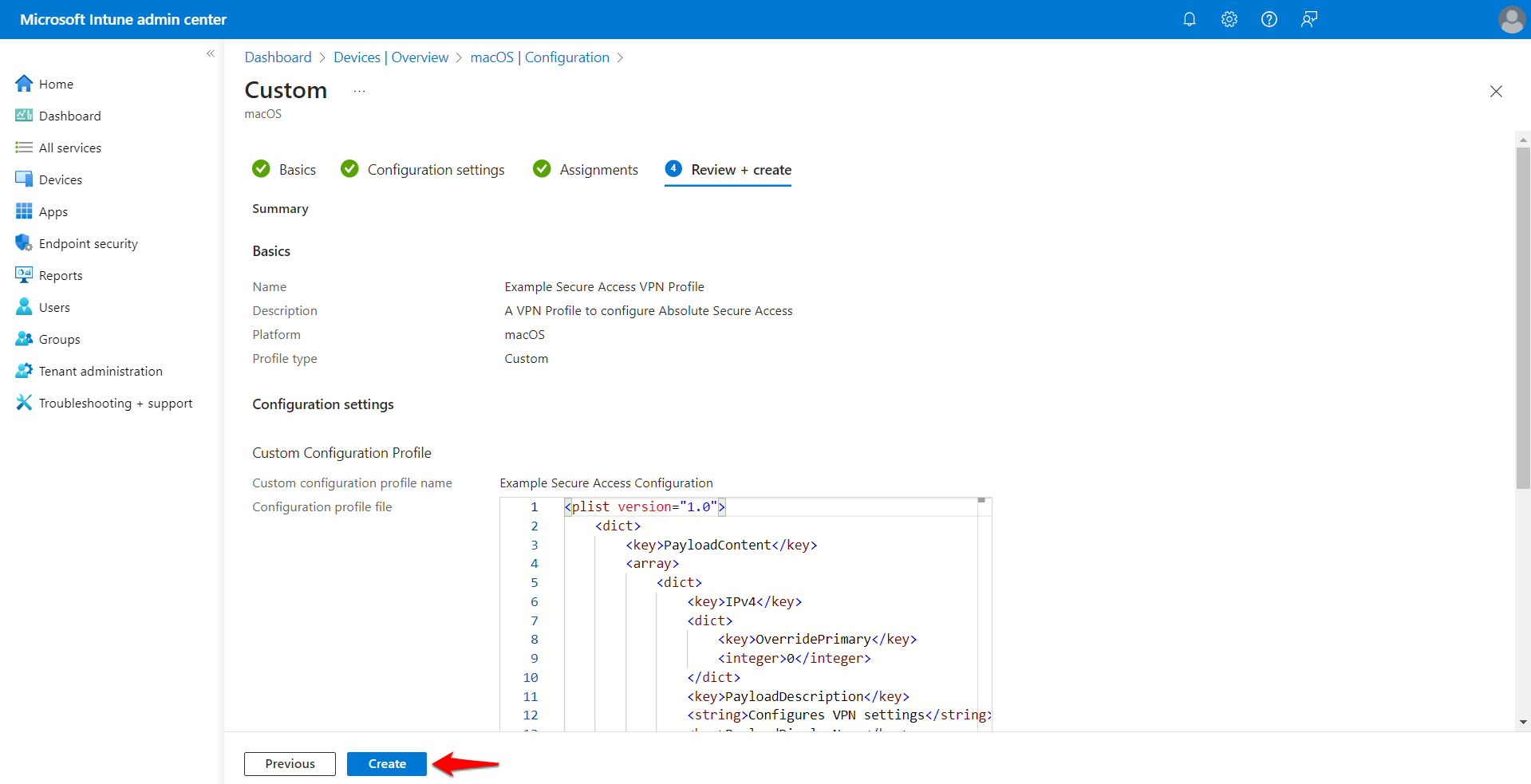Image resolution: width=1531 pixels, height=784 pixels.
Task: Open All services in sidebar
Action: (x=58, y=148)
